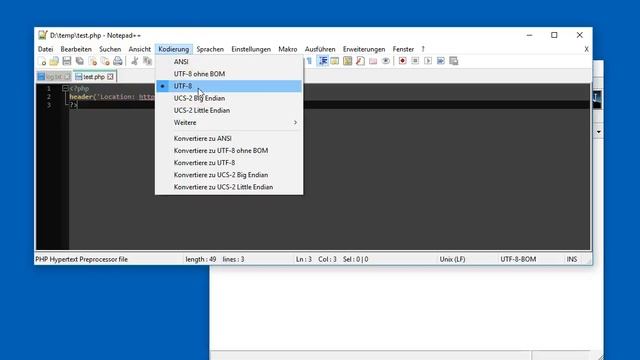The height and width of the screenshot is (360, 640).
Task: Click the Notepad++ title bar app icon
Action: point(42,35)
